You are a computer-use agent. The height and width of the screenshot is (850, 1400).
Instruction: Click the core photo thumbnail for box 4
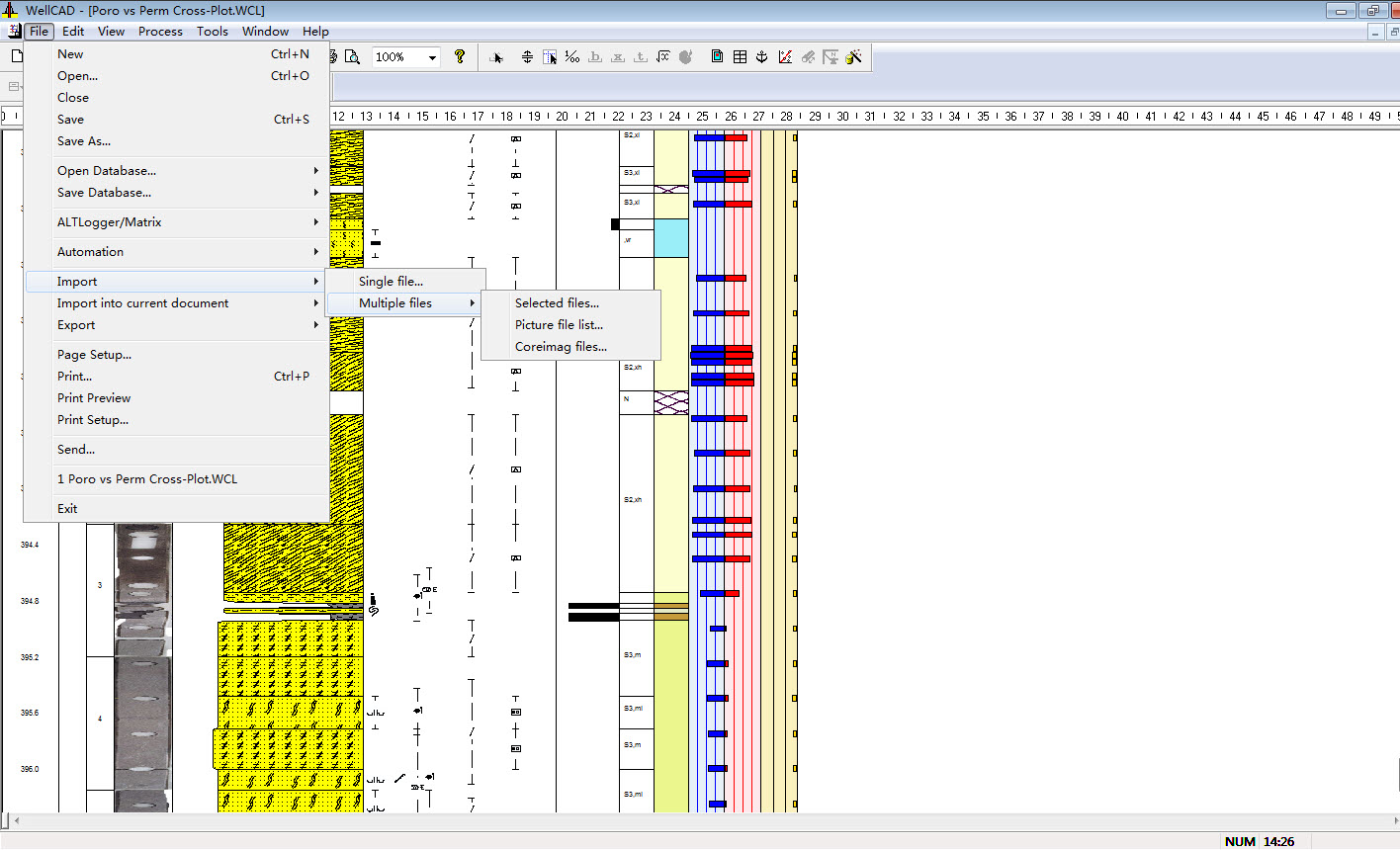coord(142,722)
